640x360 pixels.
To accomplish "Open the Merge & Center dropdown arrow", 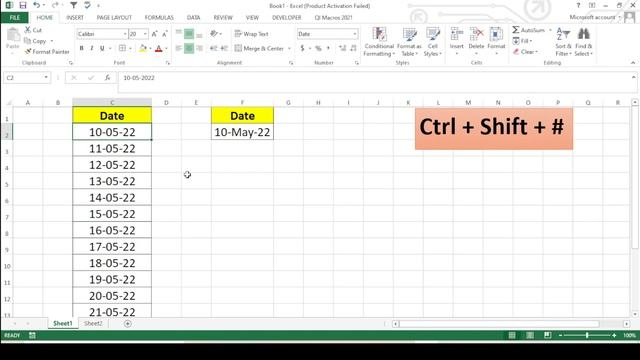I will 289,49.
